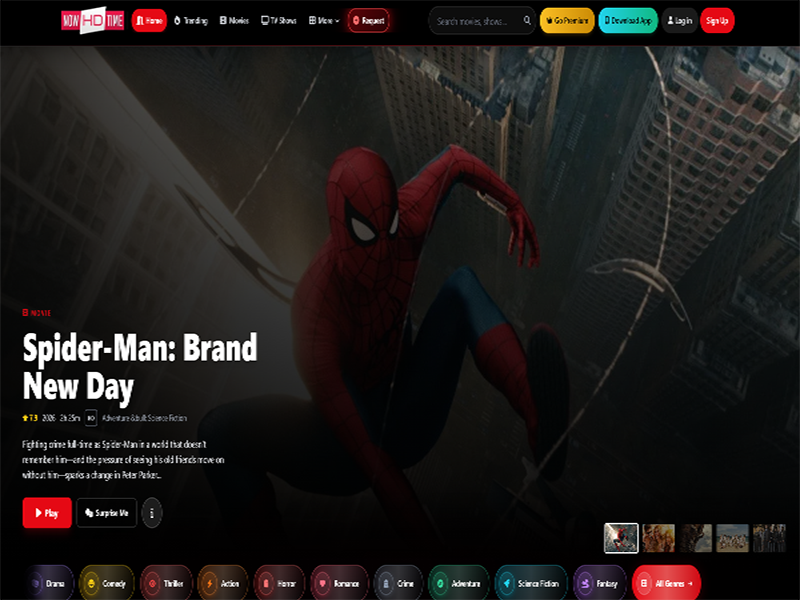This screenshot has width=800, height=600.
Task: Browse the Science Fiction genre
Action: pos(531,583)
